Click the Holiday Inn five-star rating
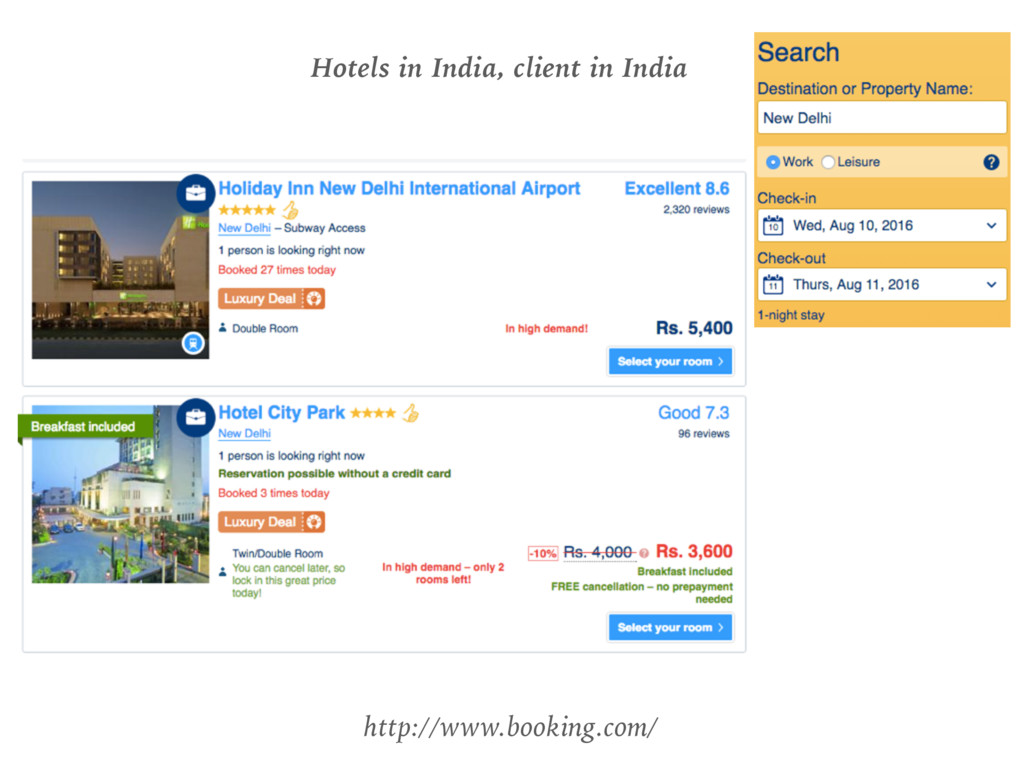The height and width of the screenshot is (768, 1024). pyautogui.click(x=247, y=210)
